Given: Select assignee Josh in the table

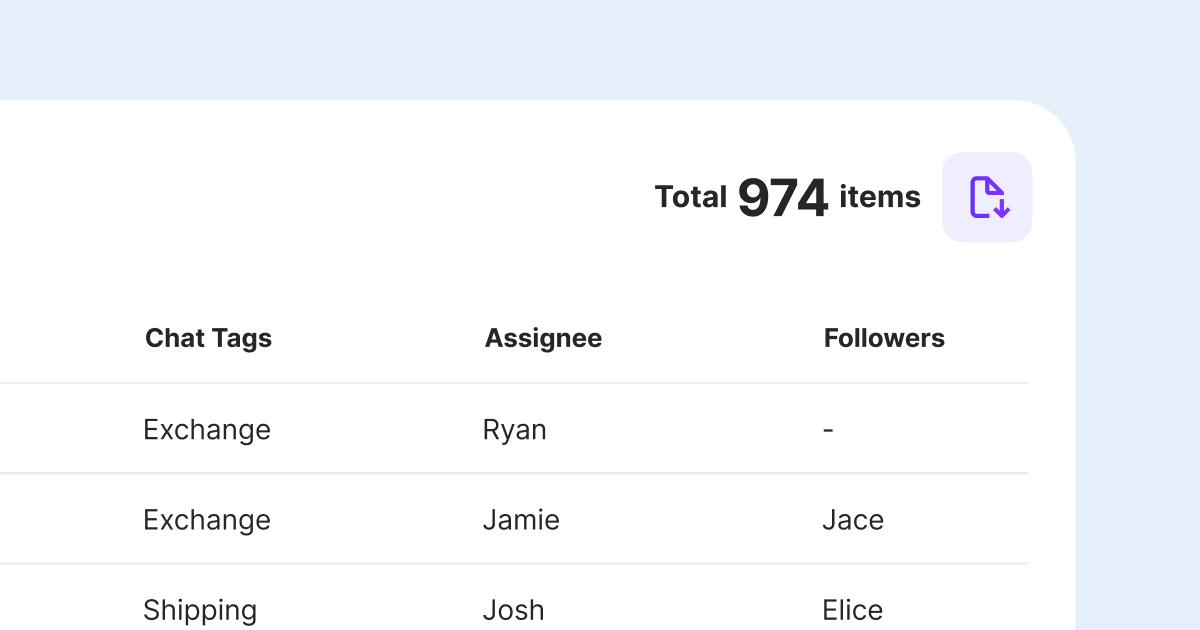Looking at the screenshot, I should (x=513, y=610).
